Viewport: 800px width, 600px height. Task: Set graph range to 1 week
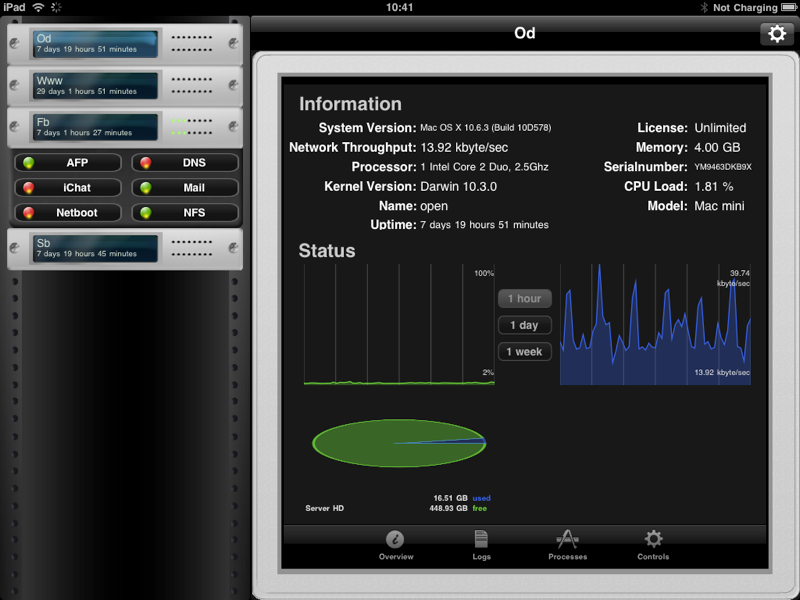click(x=524, y=352)
